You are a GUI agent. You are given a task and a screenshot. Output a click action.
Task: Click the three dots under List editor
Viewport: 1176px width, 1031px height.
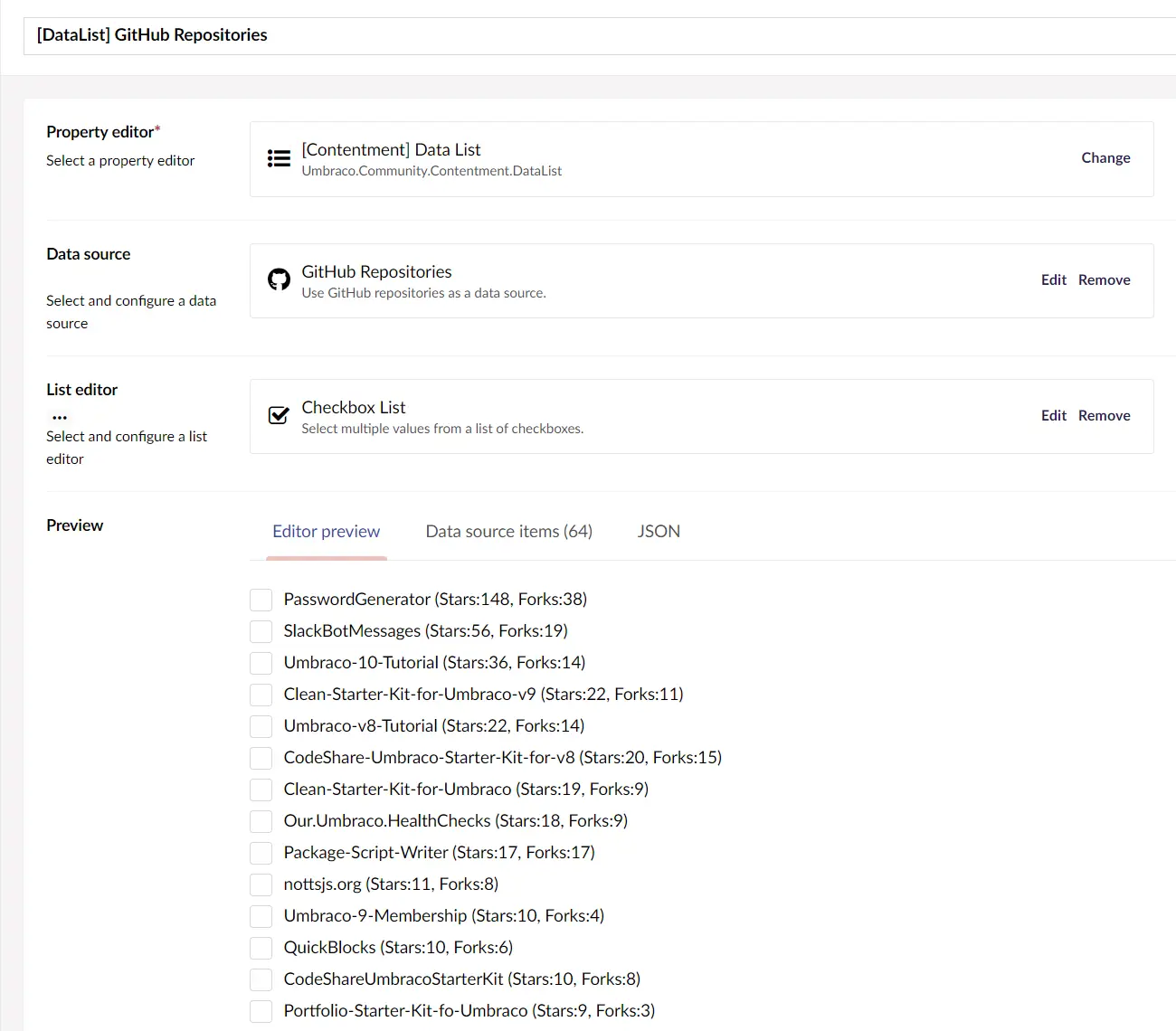(60, 417)
